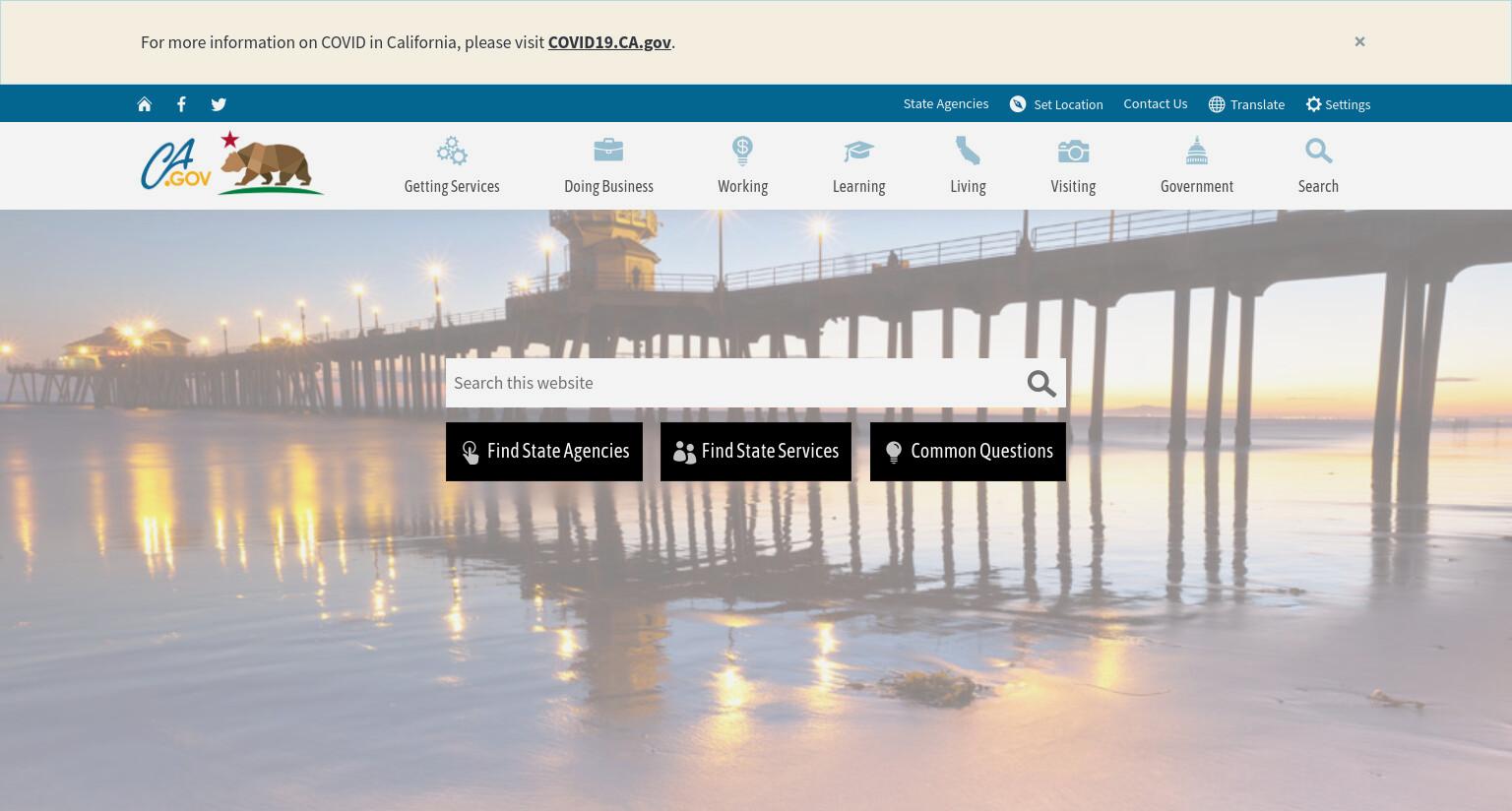Click the home icon in the blue bar

coord(145,104)
